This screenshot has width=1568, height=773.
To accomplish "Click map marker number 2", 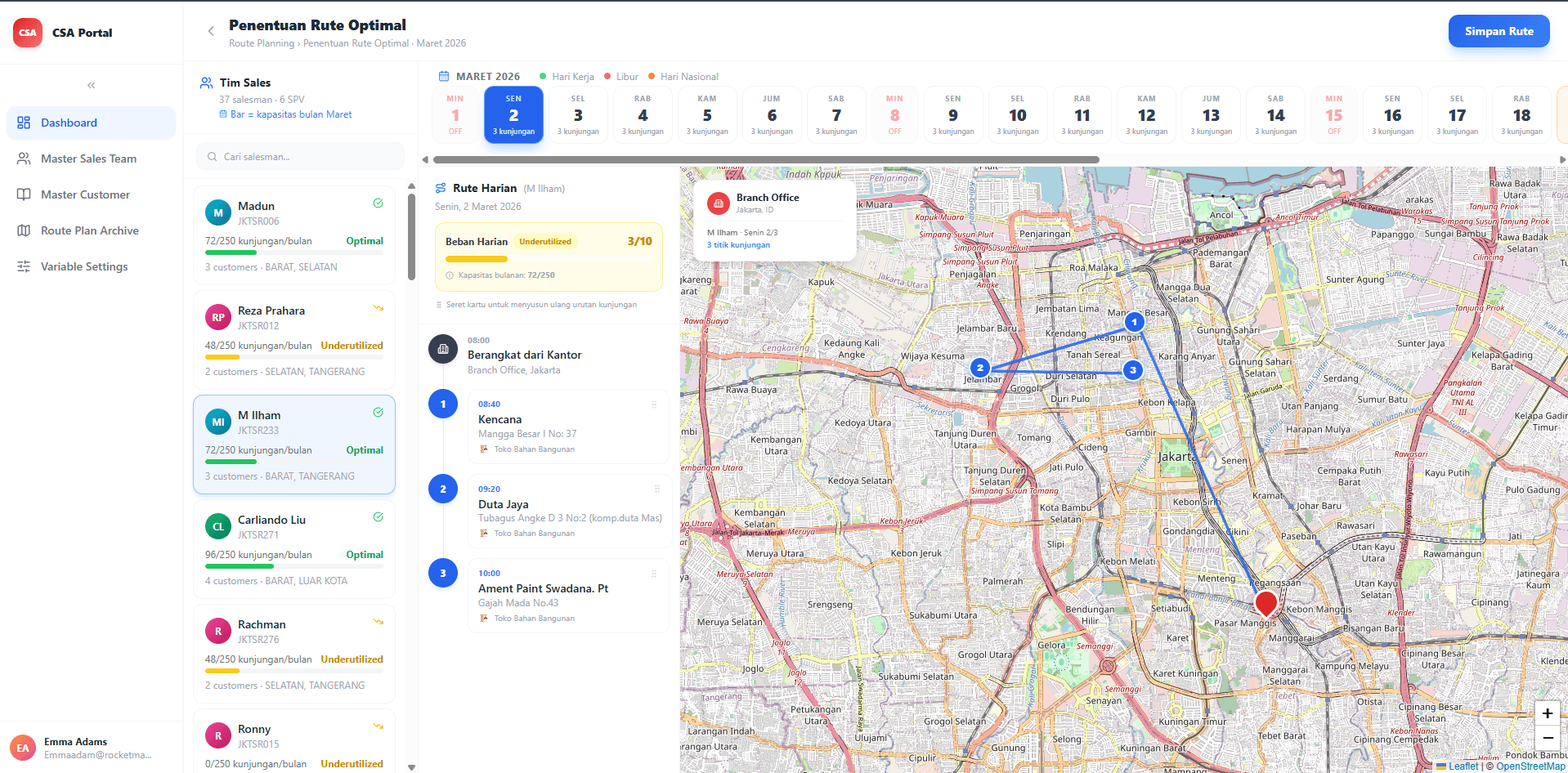I will click(980, 368).
